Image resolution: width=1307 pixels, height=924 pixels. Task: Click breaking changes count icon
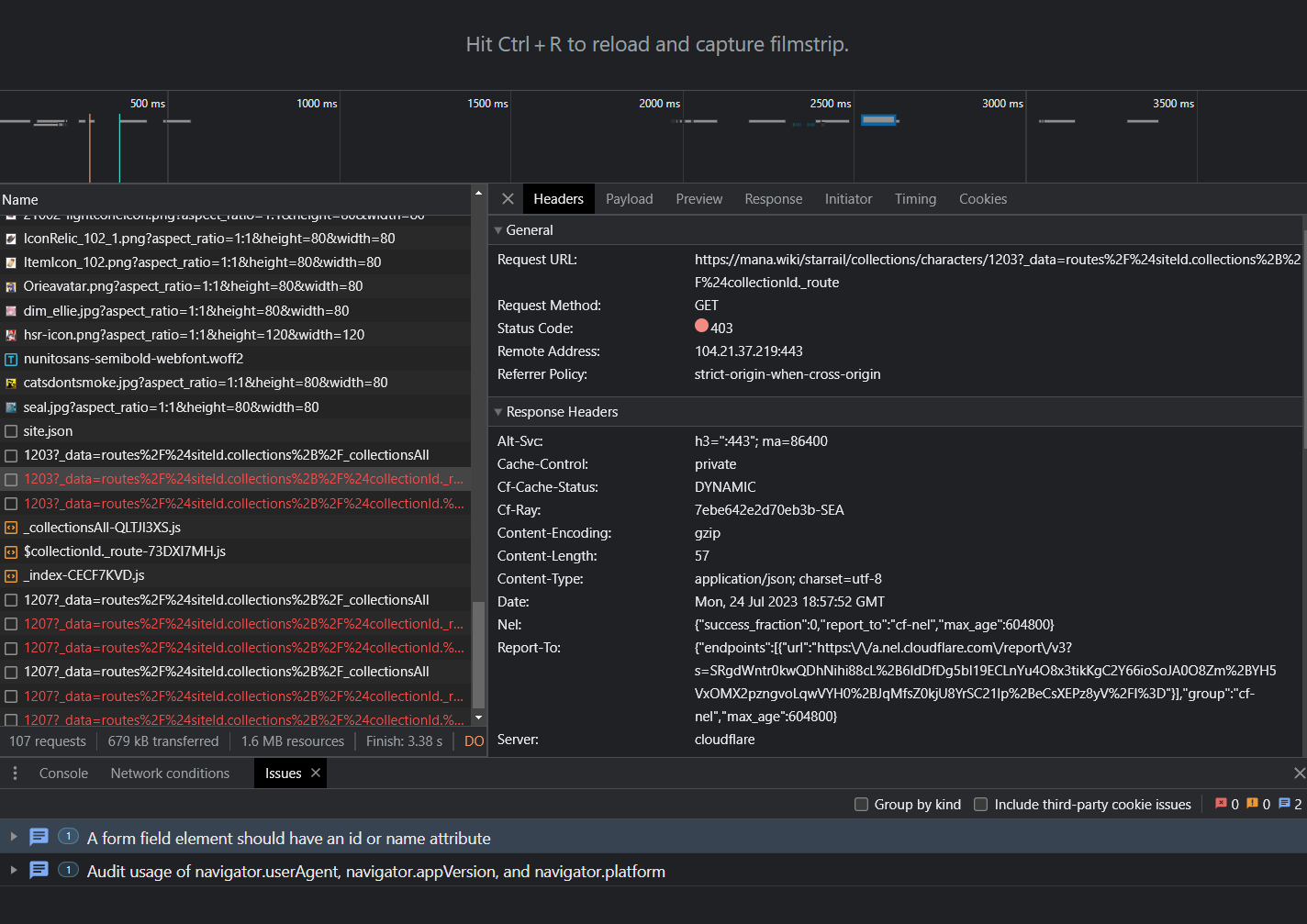point(1252,804)
